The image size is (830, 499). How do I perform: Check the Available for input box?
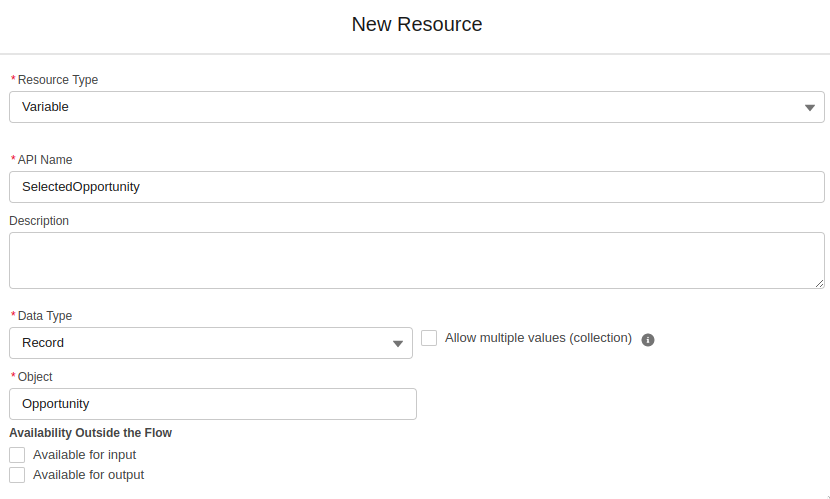[17, 455]
